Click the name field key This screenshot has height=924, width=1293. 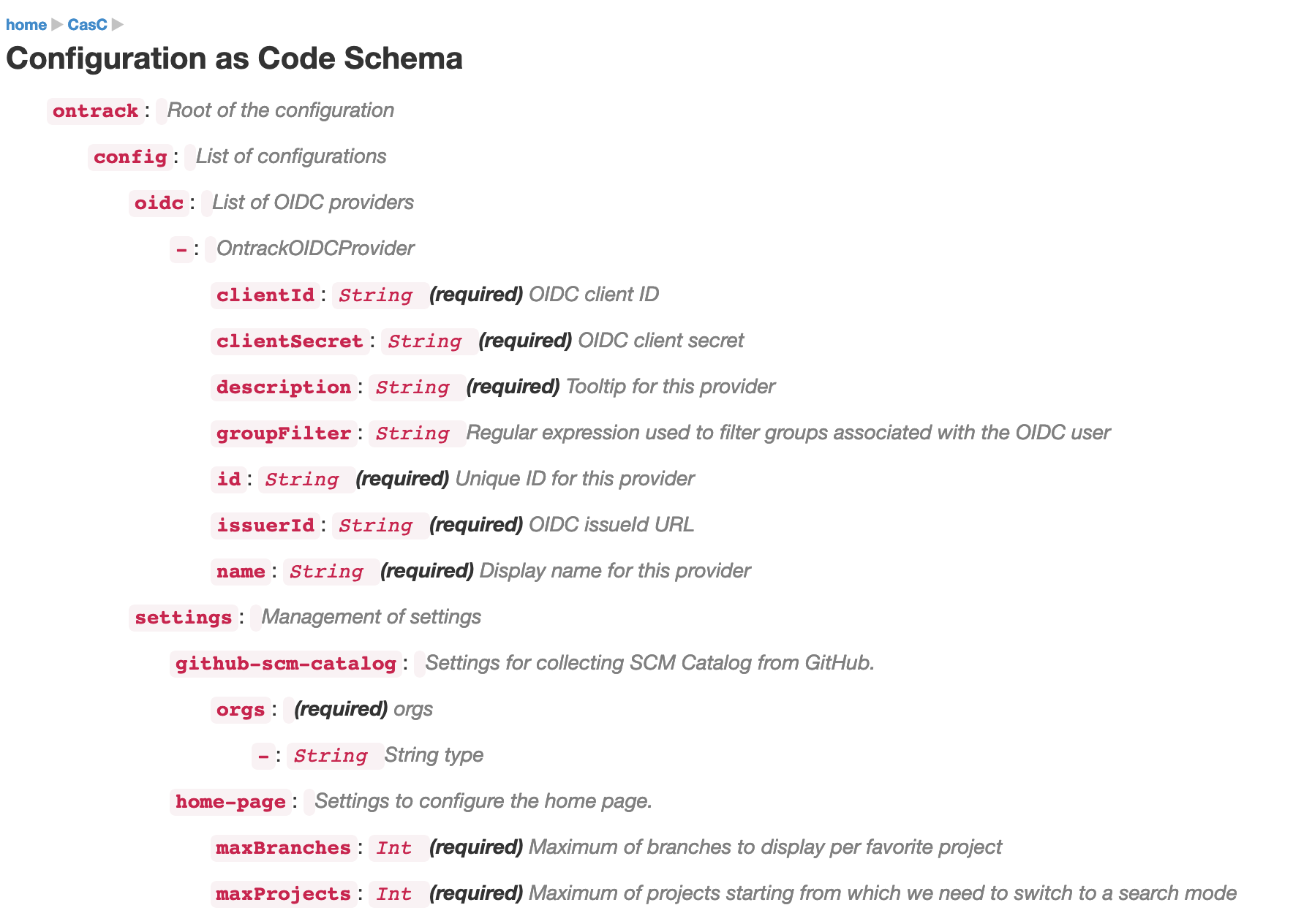point(241,572)
